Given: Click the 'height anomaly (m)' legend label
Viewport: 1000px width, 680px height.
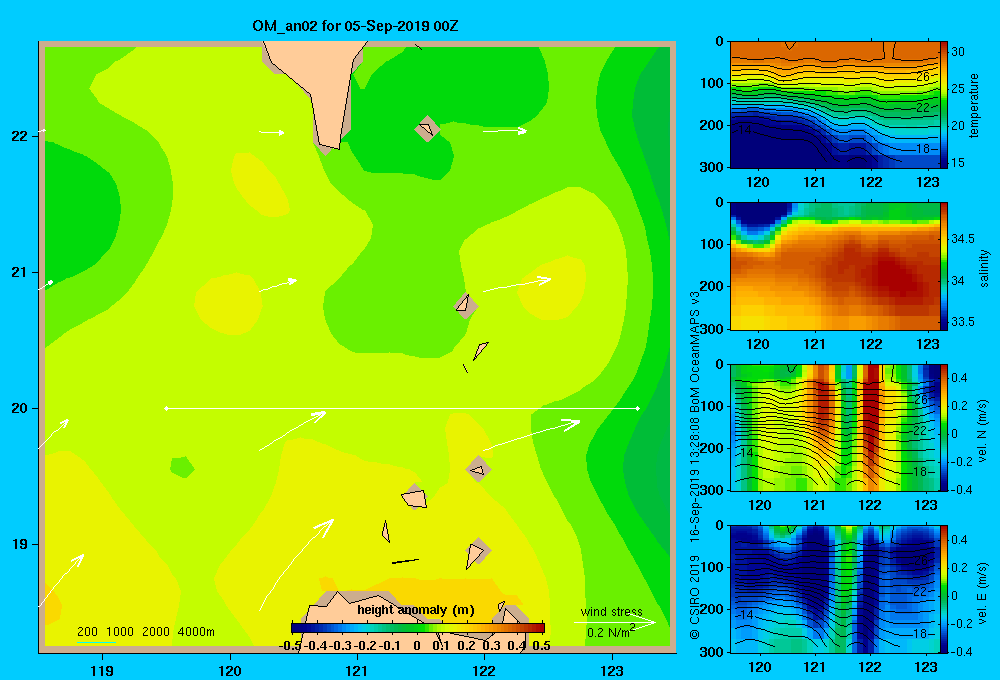Looking at the screenshot, I should click(416, 610).
